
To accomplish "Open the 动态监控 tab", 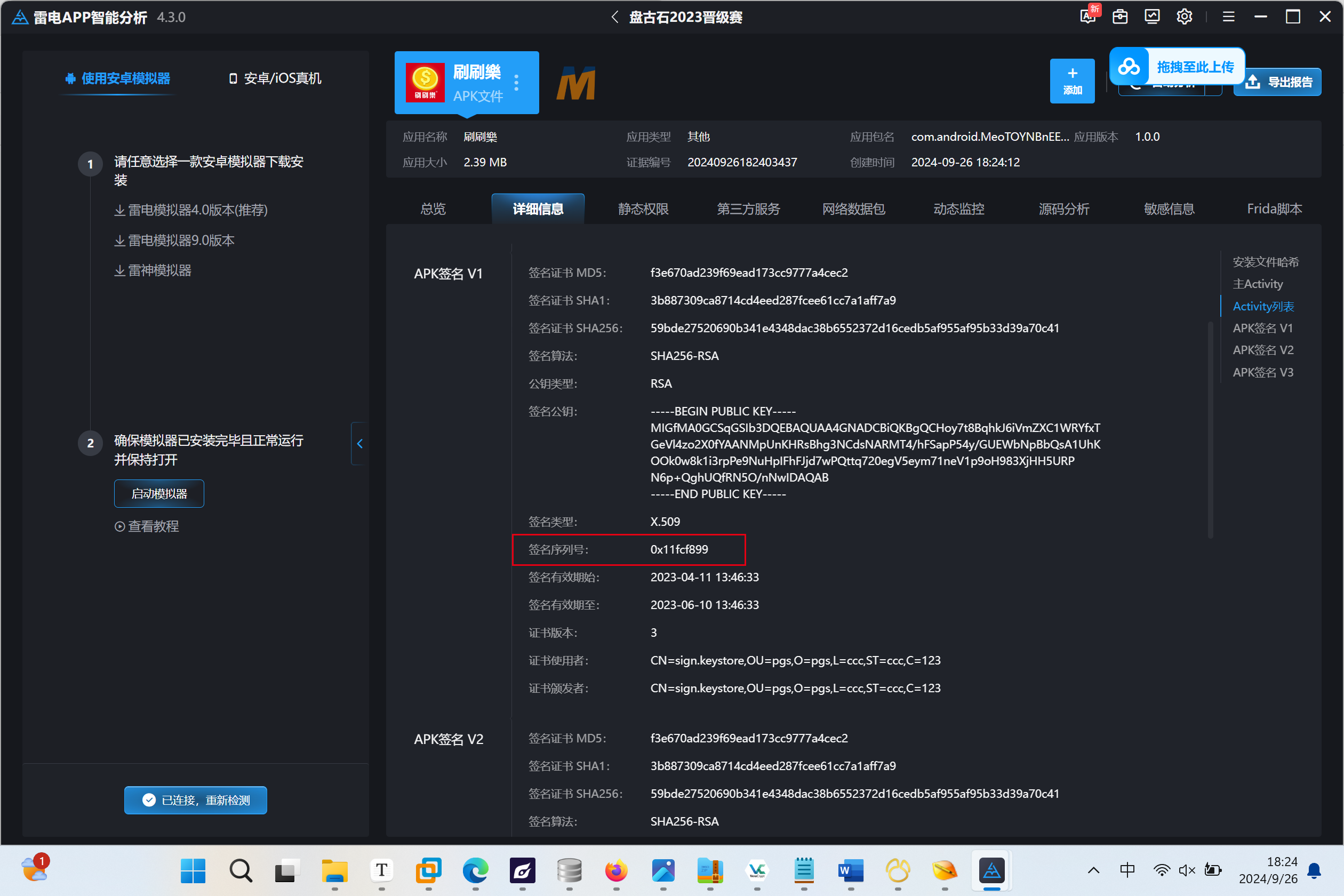I will (x=958, y=209).
